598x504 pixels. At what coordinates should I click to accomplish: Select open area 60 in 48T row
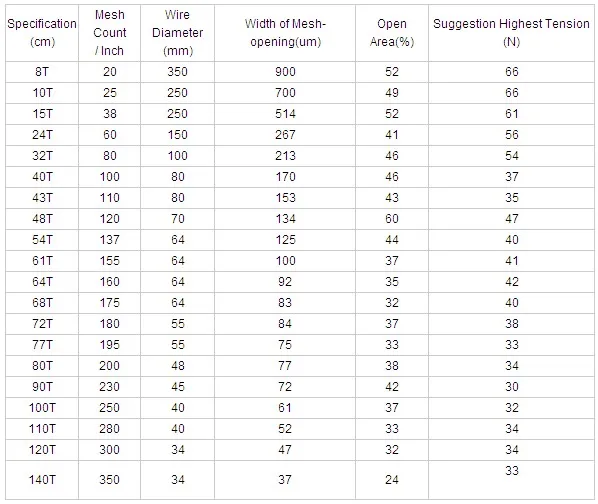(392, 219)
